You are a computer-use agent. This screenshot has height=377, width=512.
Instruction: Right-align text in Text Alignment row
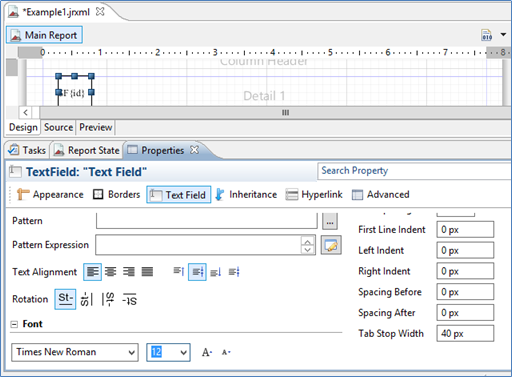[x=129, y=272]
